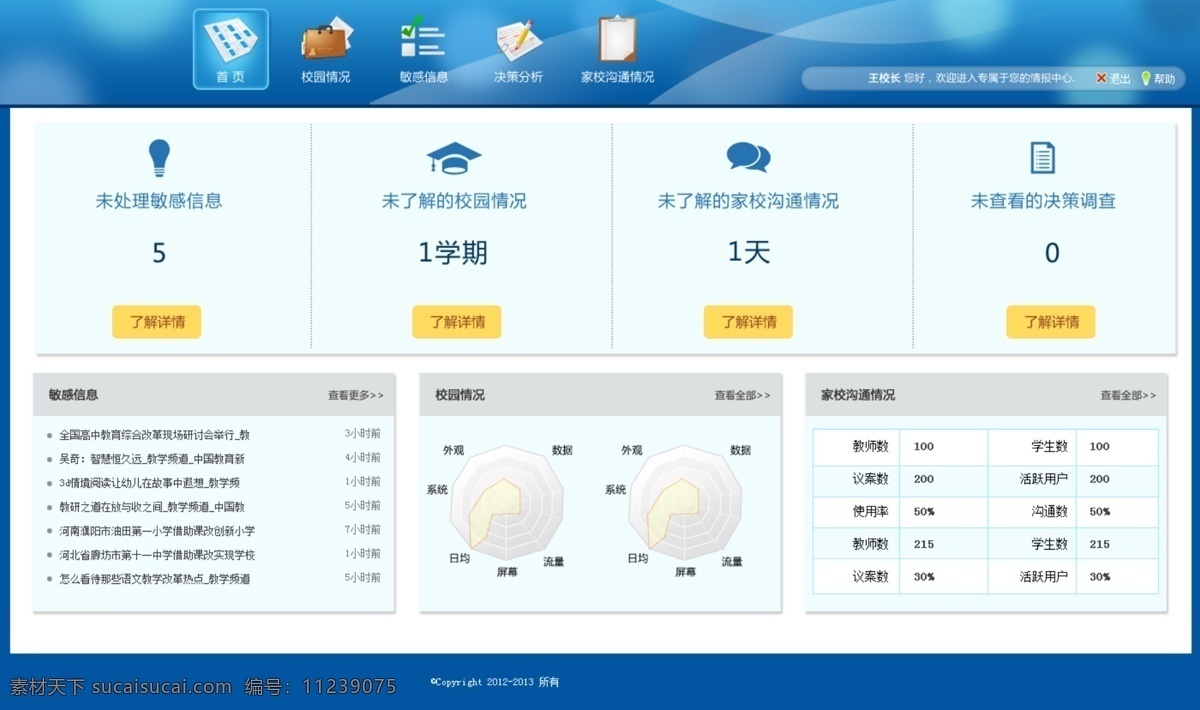Image resolution: width=1200 pixels, height=710 pixels.
Task: Open news item 教研之道在放与收之间_教学频道_中国教
Action: pos(152,507)
